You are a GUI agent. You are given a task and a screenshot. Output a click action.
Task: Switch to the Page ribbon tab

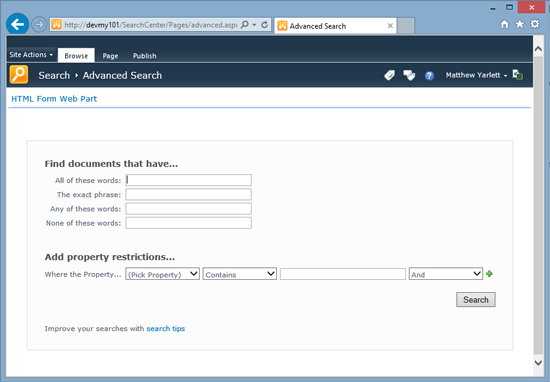pyautogui.click(x=110, y=56)
